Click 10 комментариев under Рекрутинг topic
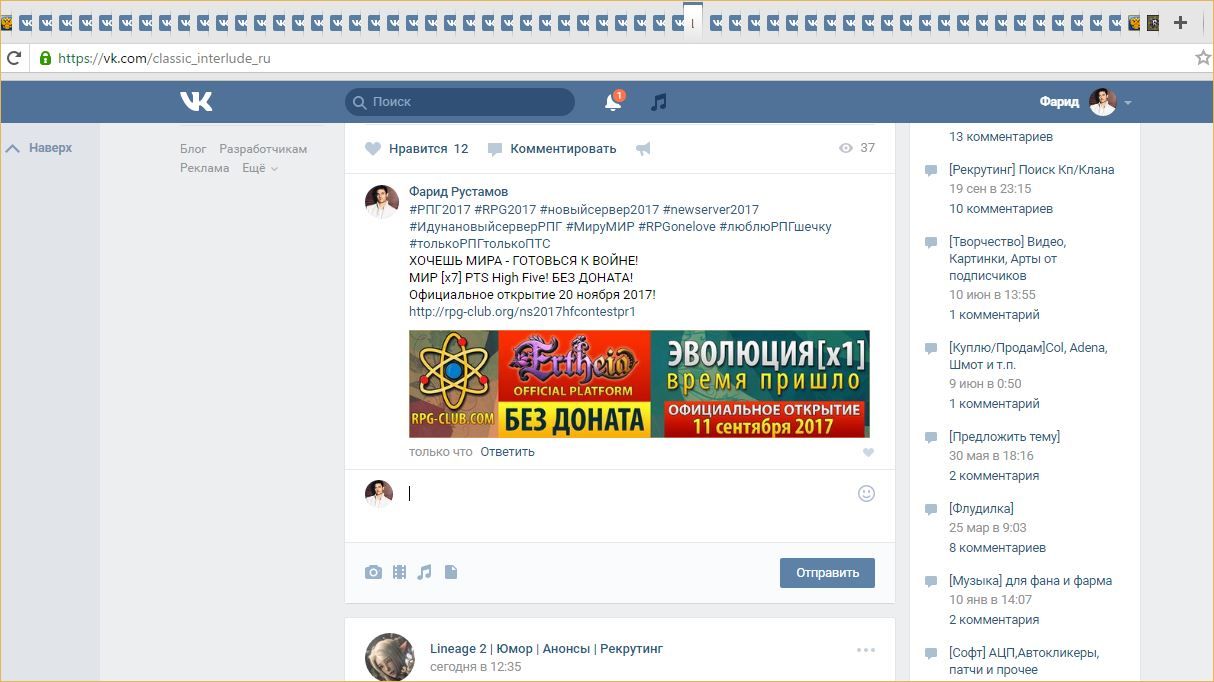The width and height of the screenshot is (1214, 682). 1000,209
